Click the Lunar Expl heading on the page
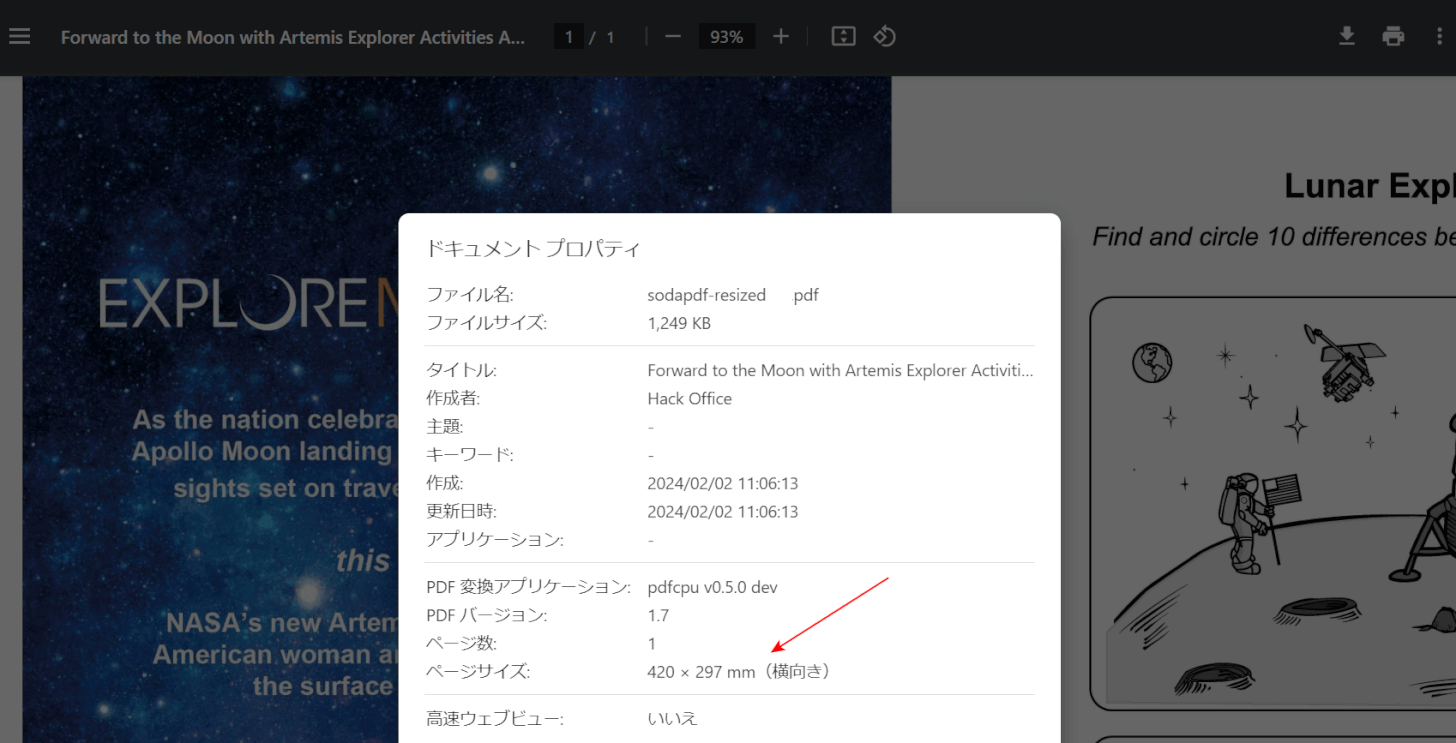This screenshot has width=1456, height=743. tap(1369, 186)
